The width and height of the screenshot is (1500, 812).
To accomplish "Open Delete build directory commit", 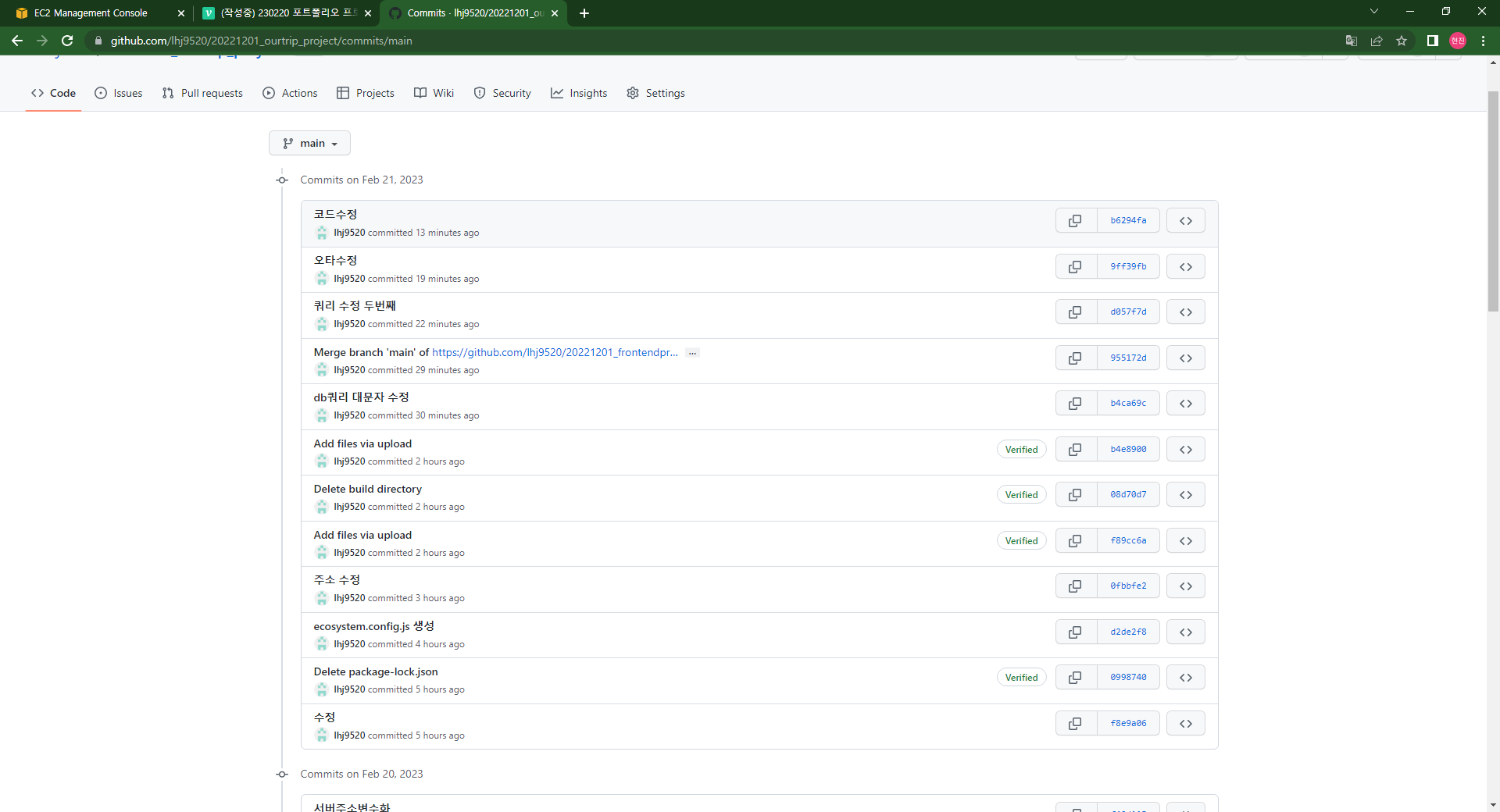I will point(367,490).
